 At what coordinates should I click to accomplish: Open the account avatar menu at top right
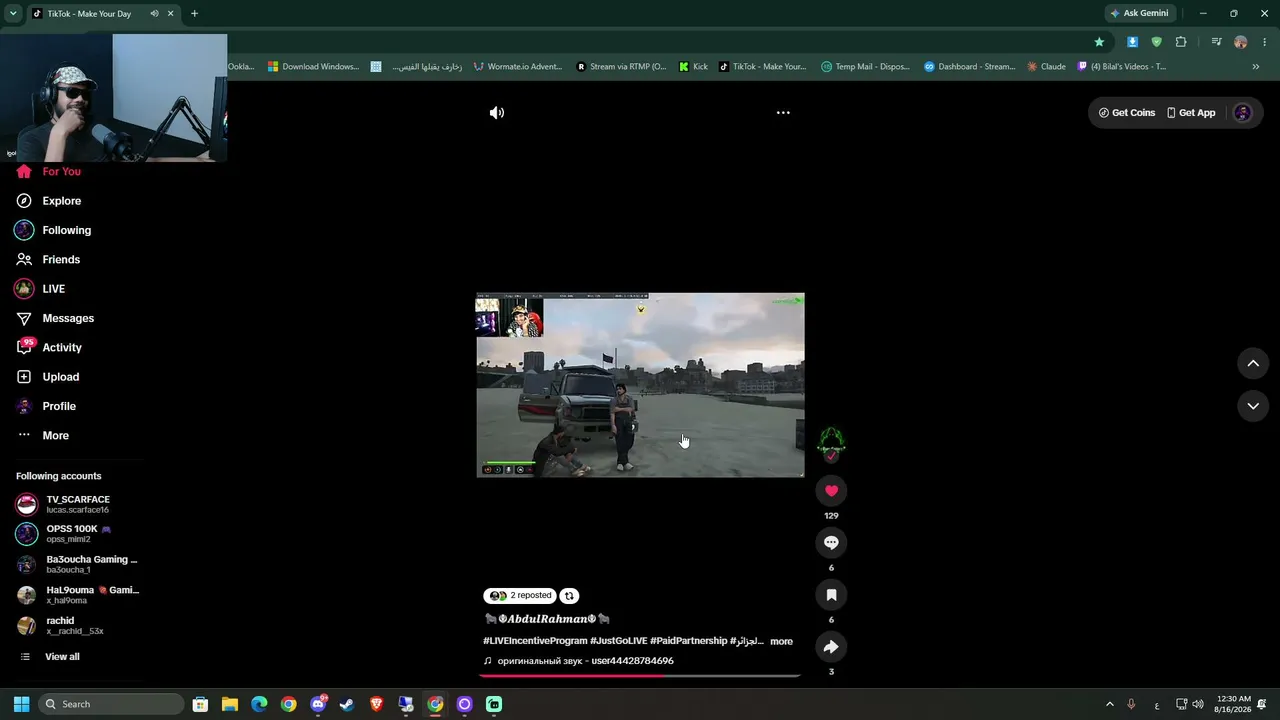point(1243,113)
